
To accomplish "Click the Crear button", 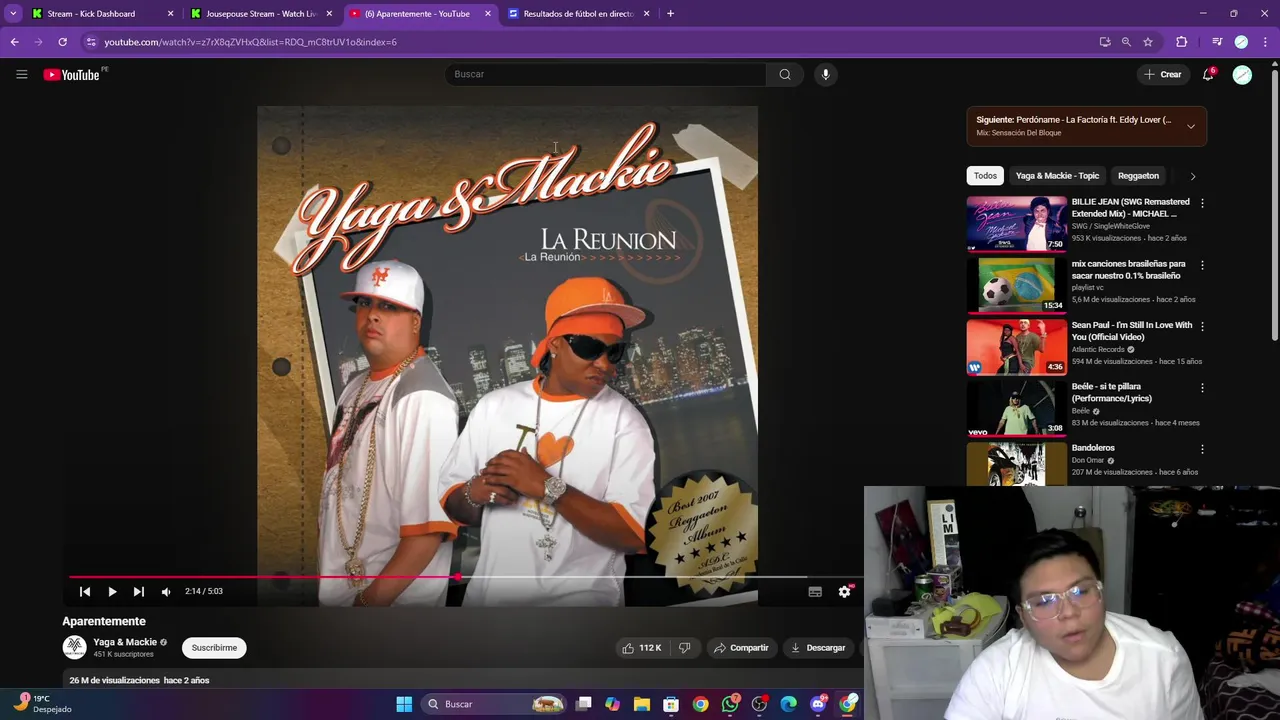I will tap(1163, 74).
